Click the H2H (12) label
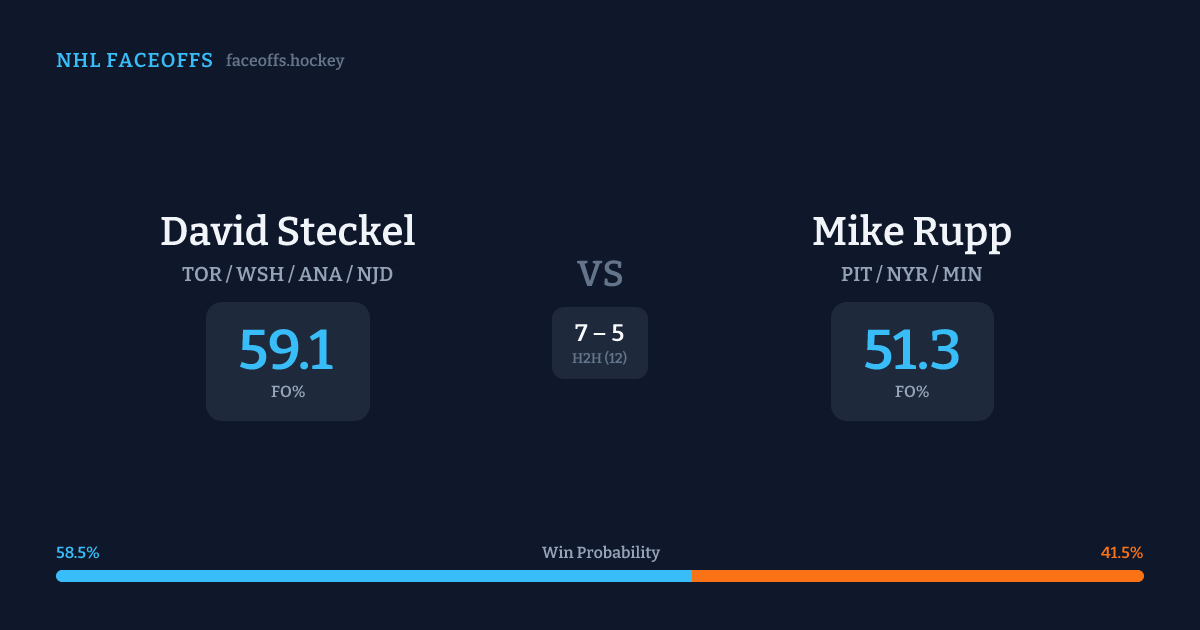This screenshot has height=630, width=1200. (x=600, y=358)
